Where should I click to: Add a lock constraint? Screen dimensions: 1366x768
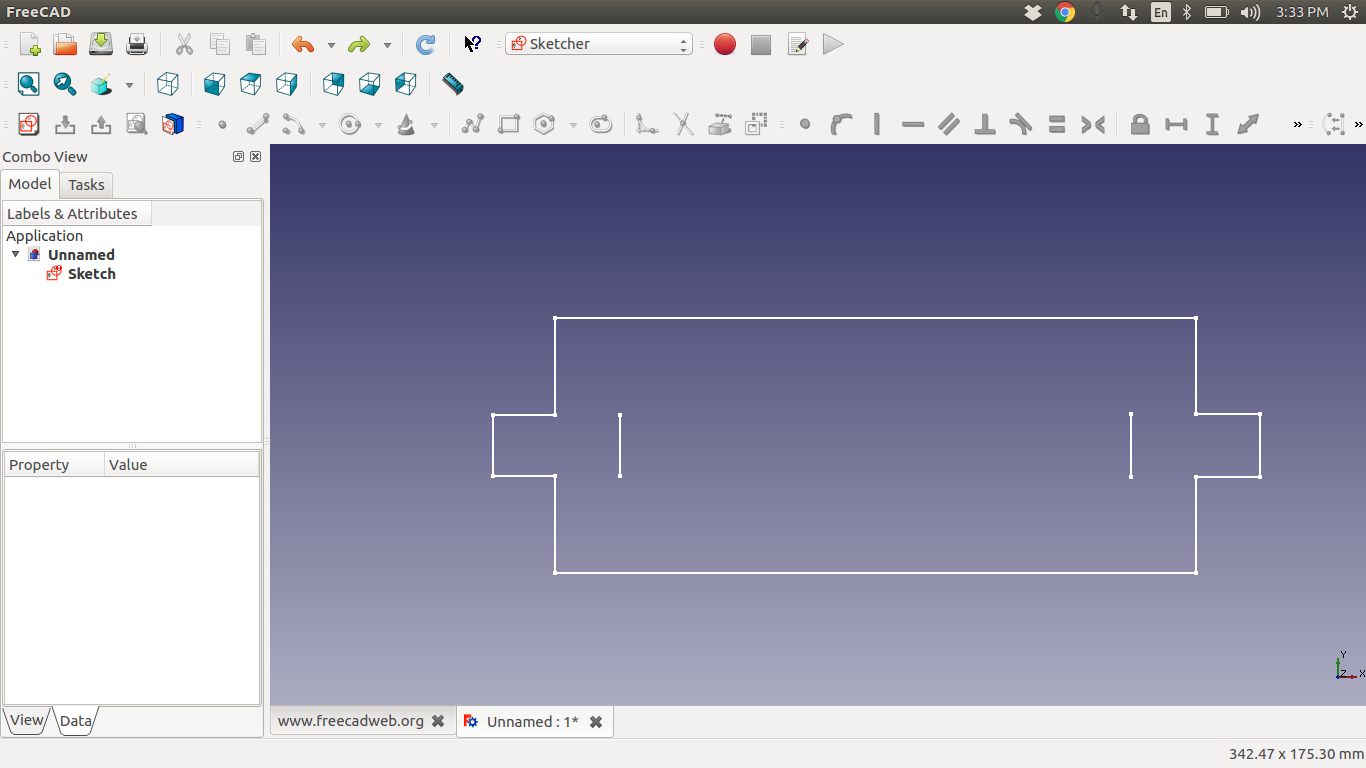tap(1139, 124)
